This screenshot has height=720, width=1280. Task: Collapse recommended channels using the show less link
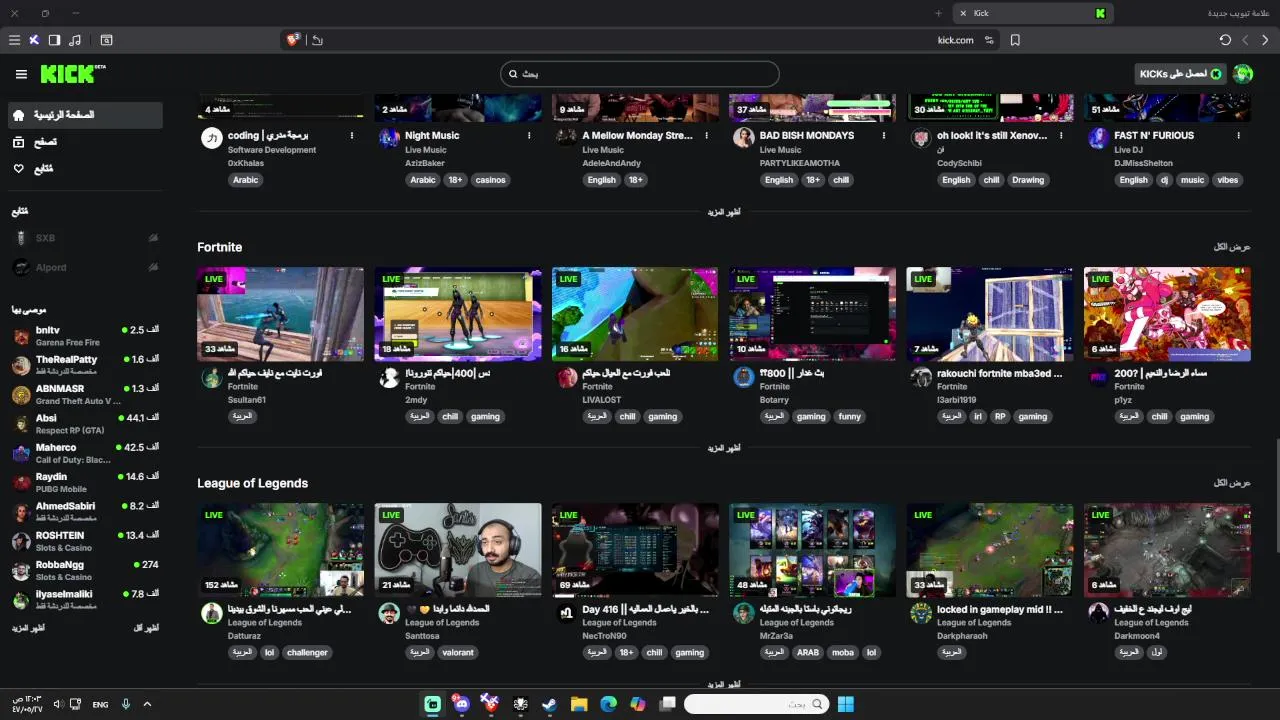click(x=146, y=628)
